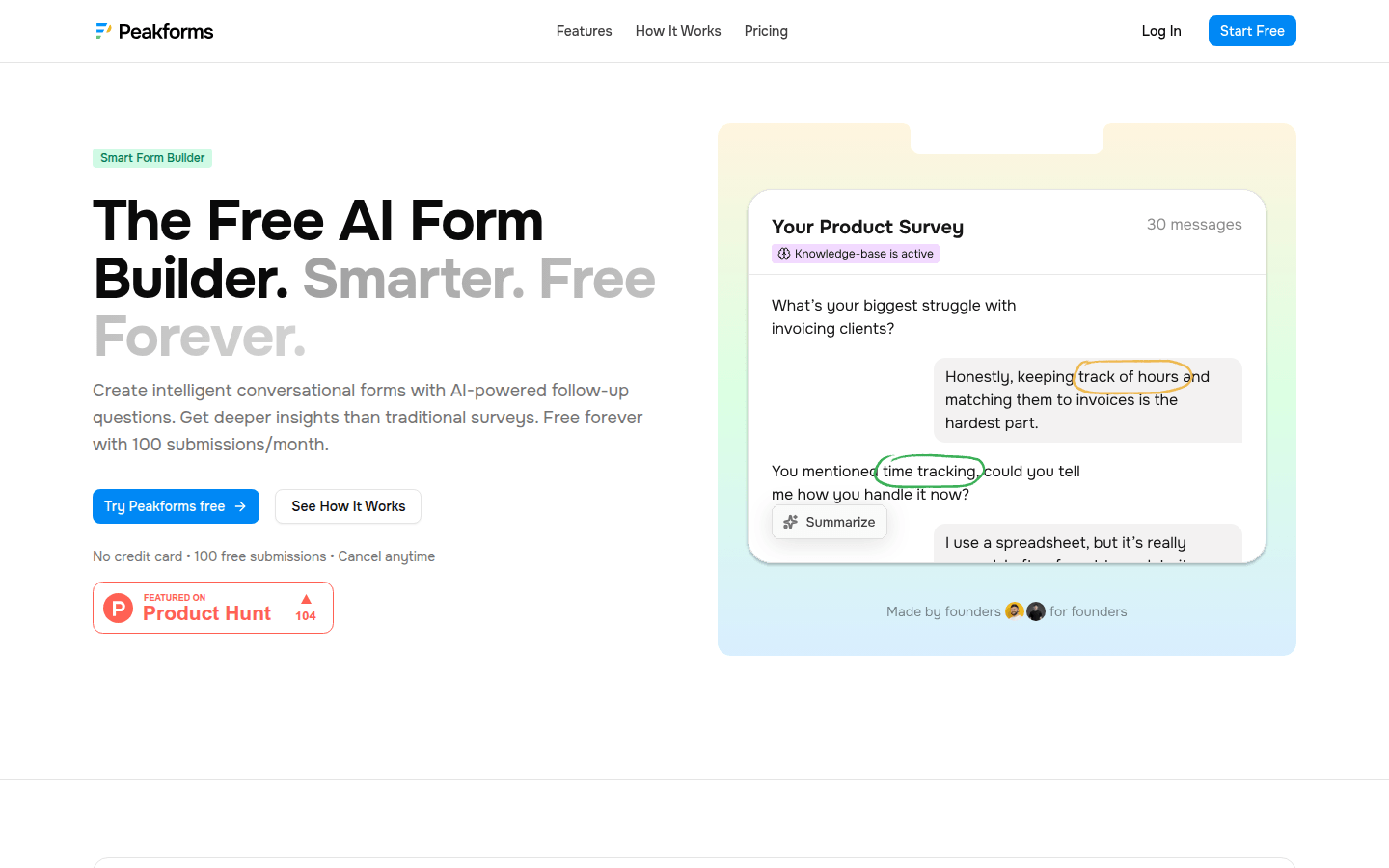Open the Features menu item
The image size is (1389, 868).
coord(584,31)
